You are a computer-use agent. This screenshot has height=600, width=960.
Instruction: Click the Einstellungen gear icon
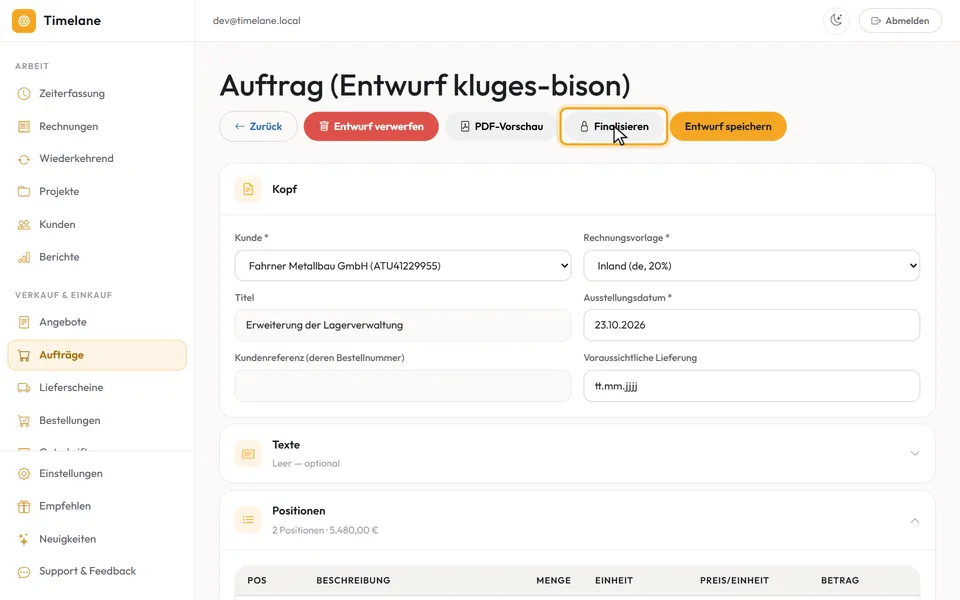pyautogui.click(x=24, y=473)
